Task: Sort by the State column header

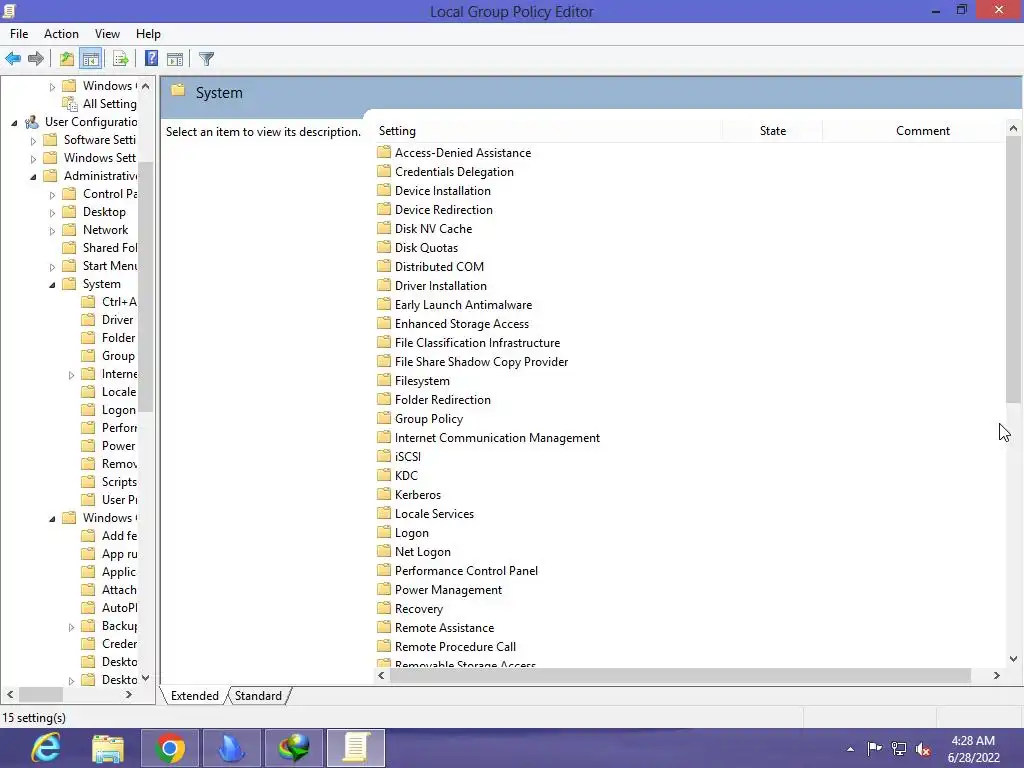Action: [773, 131]
